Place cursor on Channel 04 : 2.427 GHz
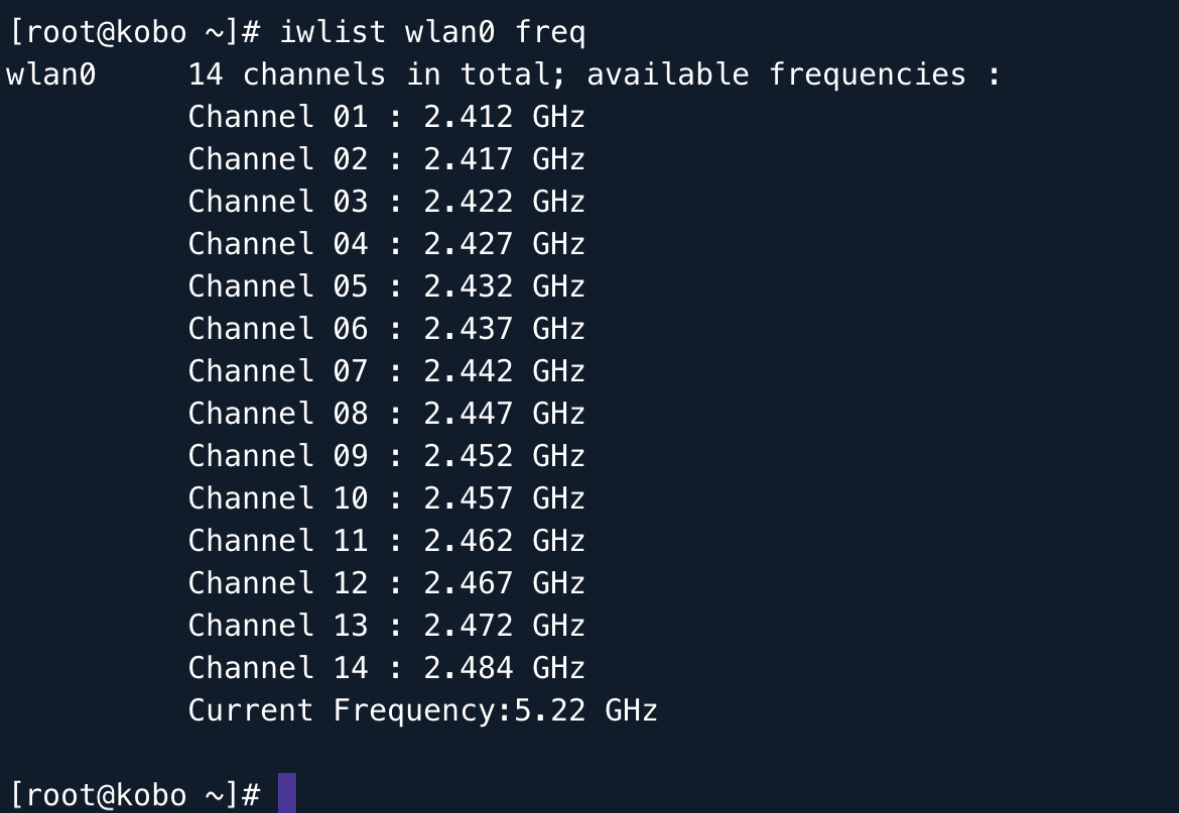Image resolution: width=1179 pixels, height=813 pixels. click(x=386, y=244)
